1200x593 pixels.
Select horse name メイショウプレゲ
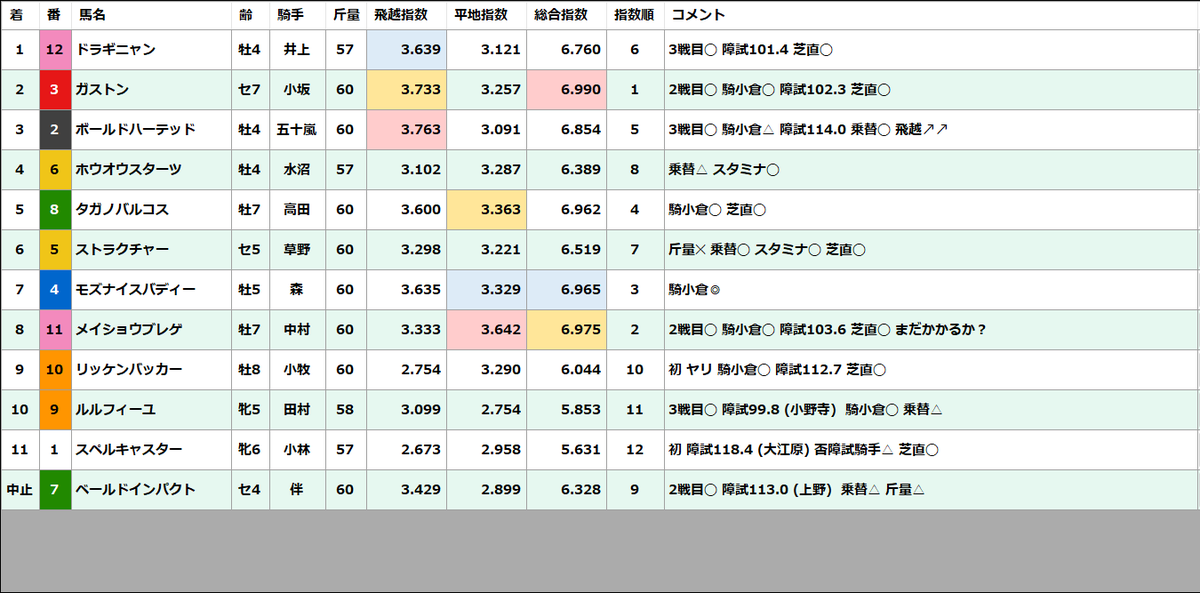coord(129,330)
